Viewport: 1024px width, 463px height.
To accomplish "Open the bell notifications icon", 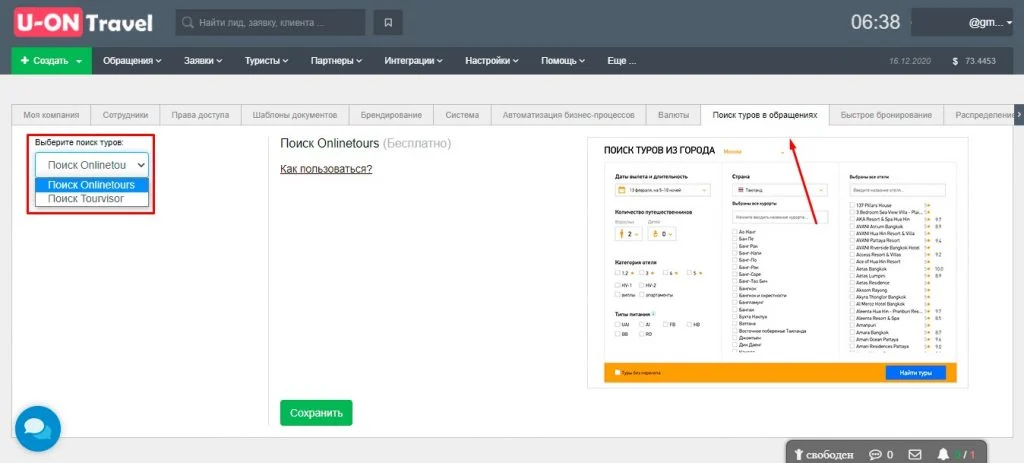I will (943, 454).
